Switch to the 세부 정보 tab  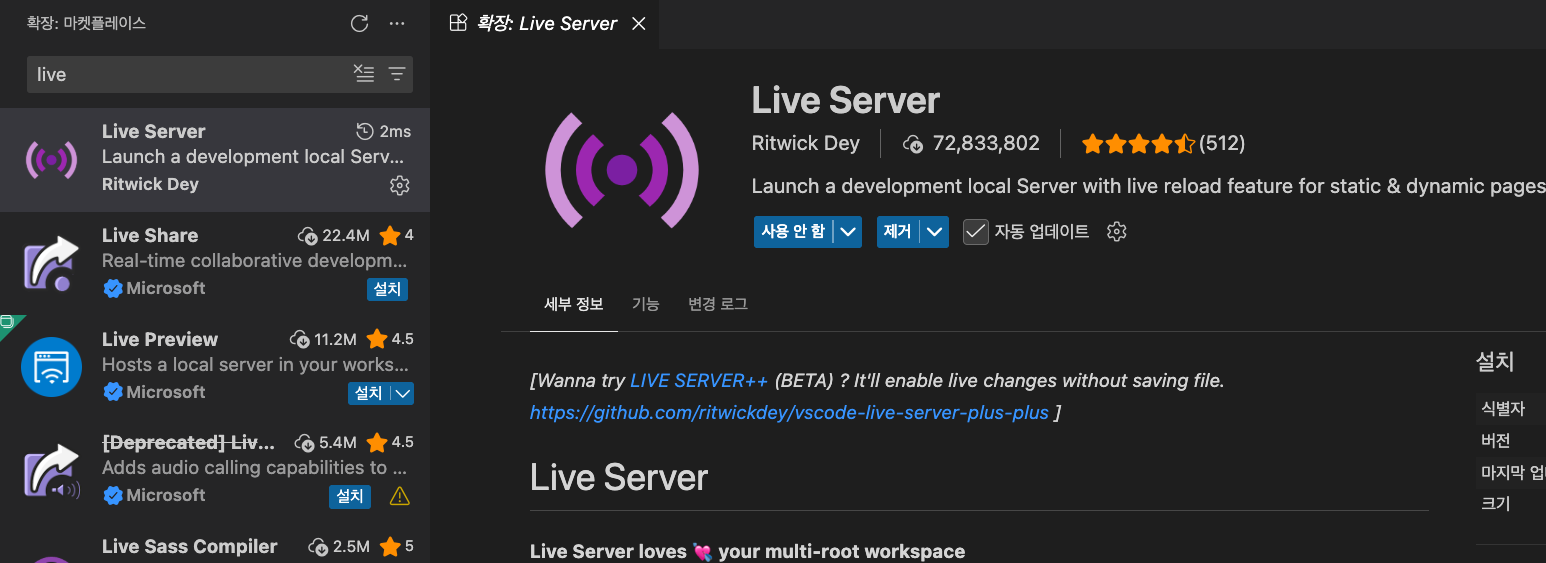pos(573,304)
